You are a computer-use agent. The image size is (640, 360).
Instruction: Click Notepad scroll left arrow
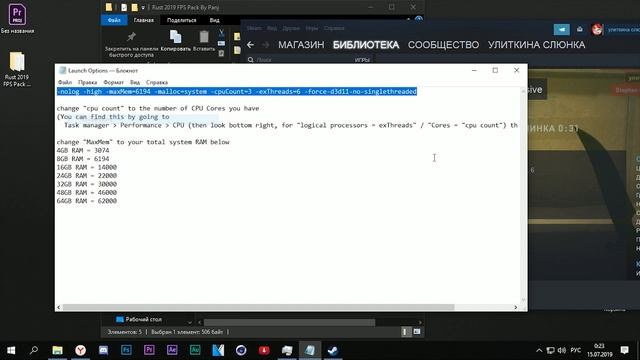59,307
